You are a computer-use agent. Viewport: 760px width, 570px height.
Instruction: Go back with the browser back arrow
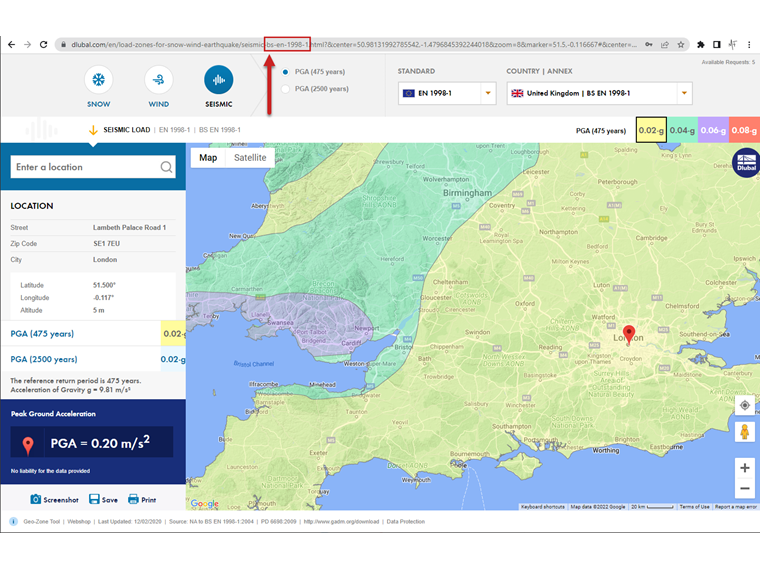pos(12,45)
